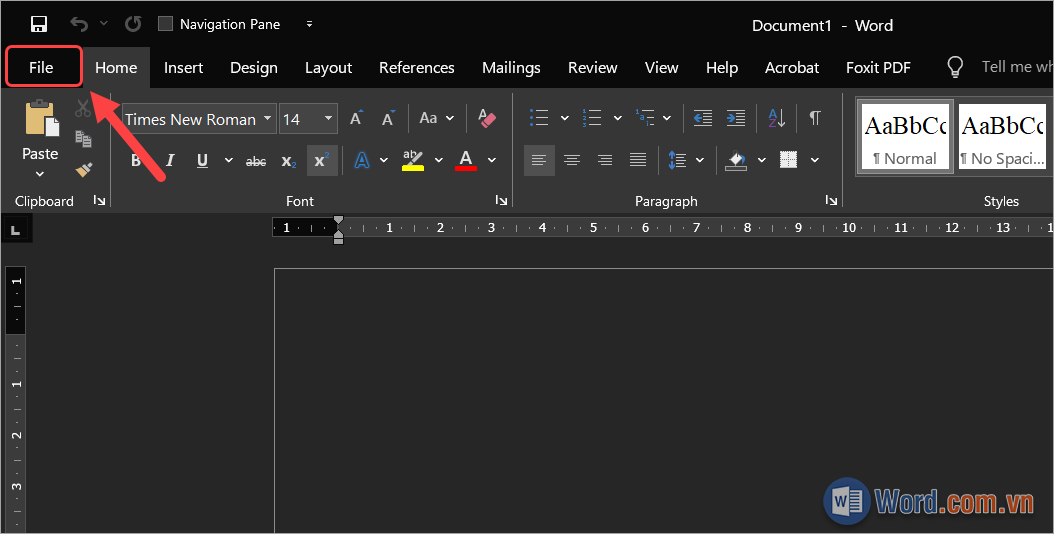
Task: Click the Clear All Formatting eraser icon
Action: 487,119
